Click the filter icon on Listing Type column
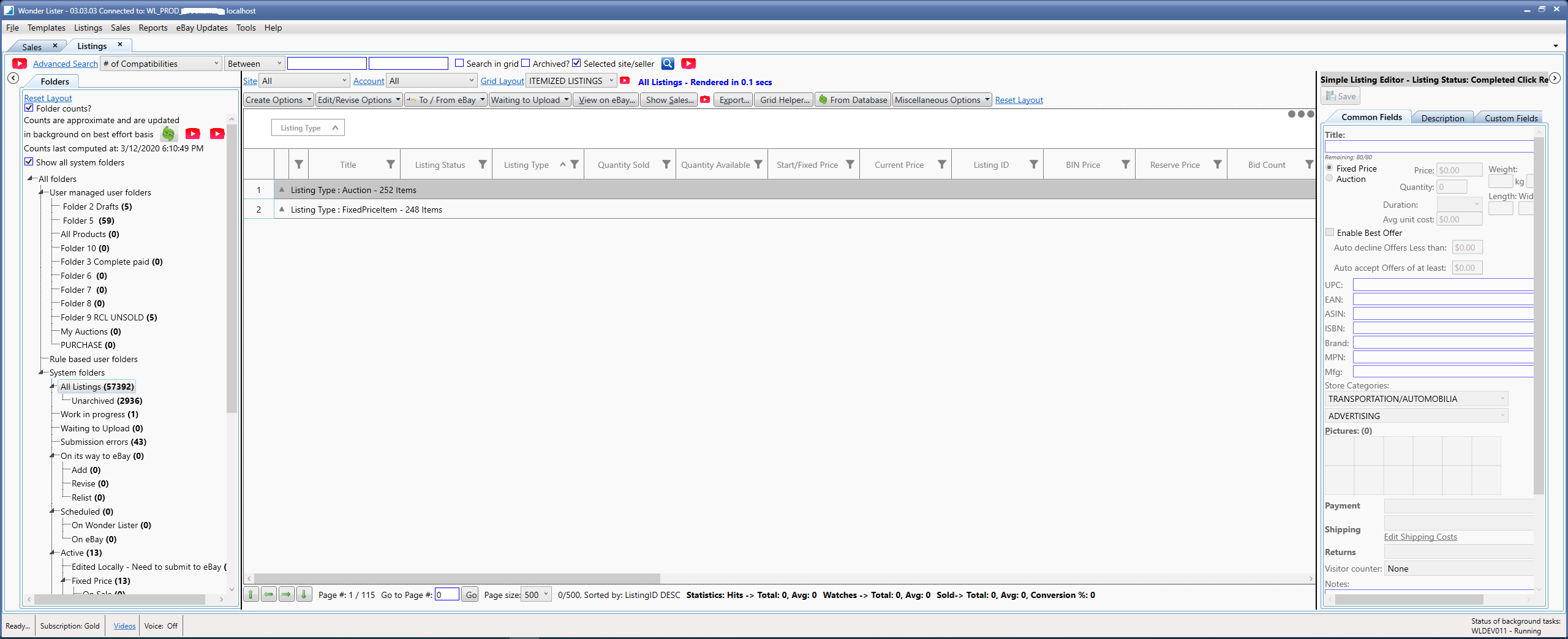The width and height of the screenshot is (1568, 639). [x=575, y=164]
